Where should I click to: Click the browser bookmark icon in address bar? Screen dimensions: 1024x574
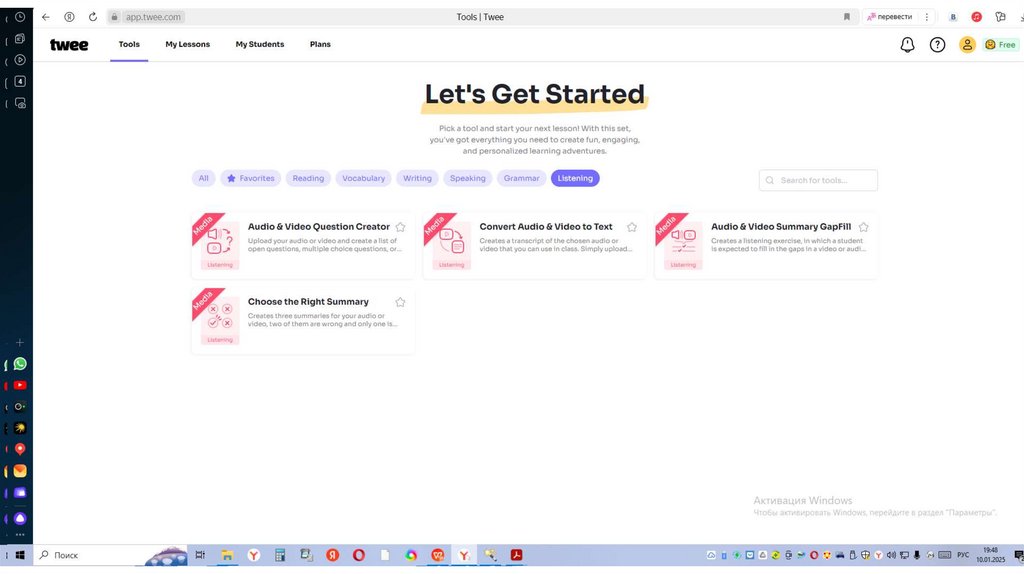click(847, 17)
